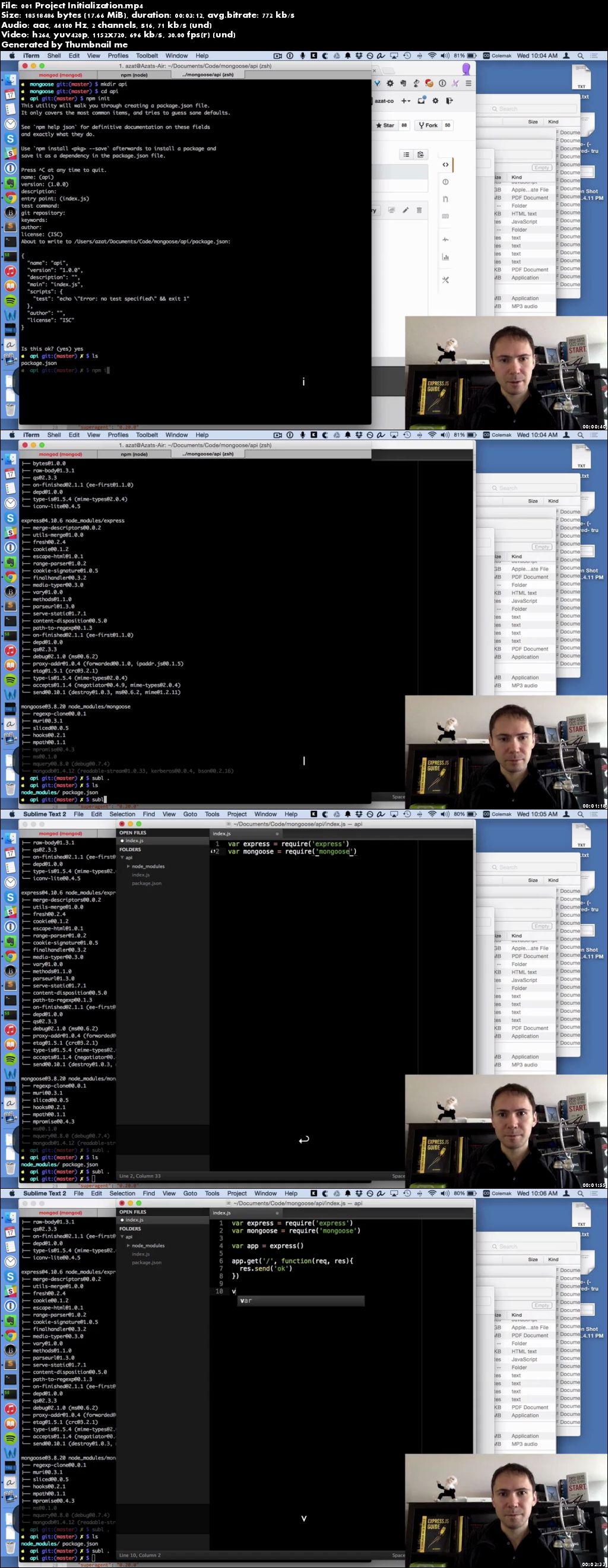608x1568 pixels.
Task: Open Goto menu in Sublime frame with var autocomplete
Action: pyautogui.click(x=190, y=1193)
